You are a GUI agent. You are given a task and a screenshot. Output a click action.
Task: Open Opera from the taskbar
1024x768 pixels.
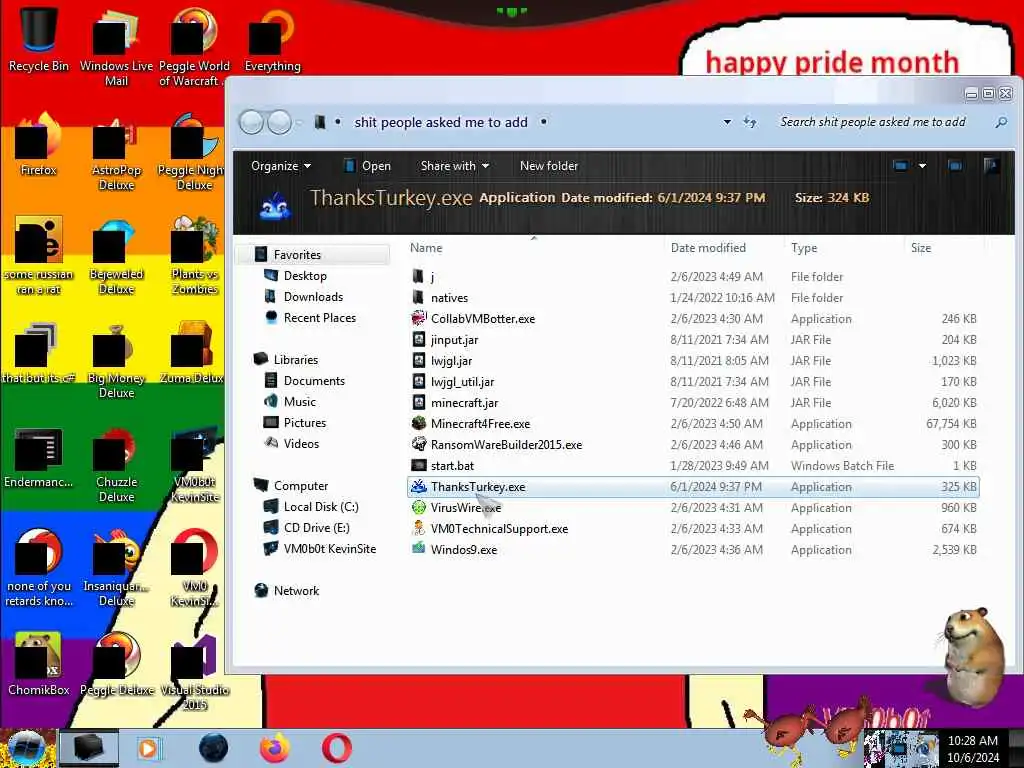(x=336, y=748)
